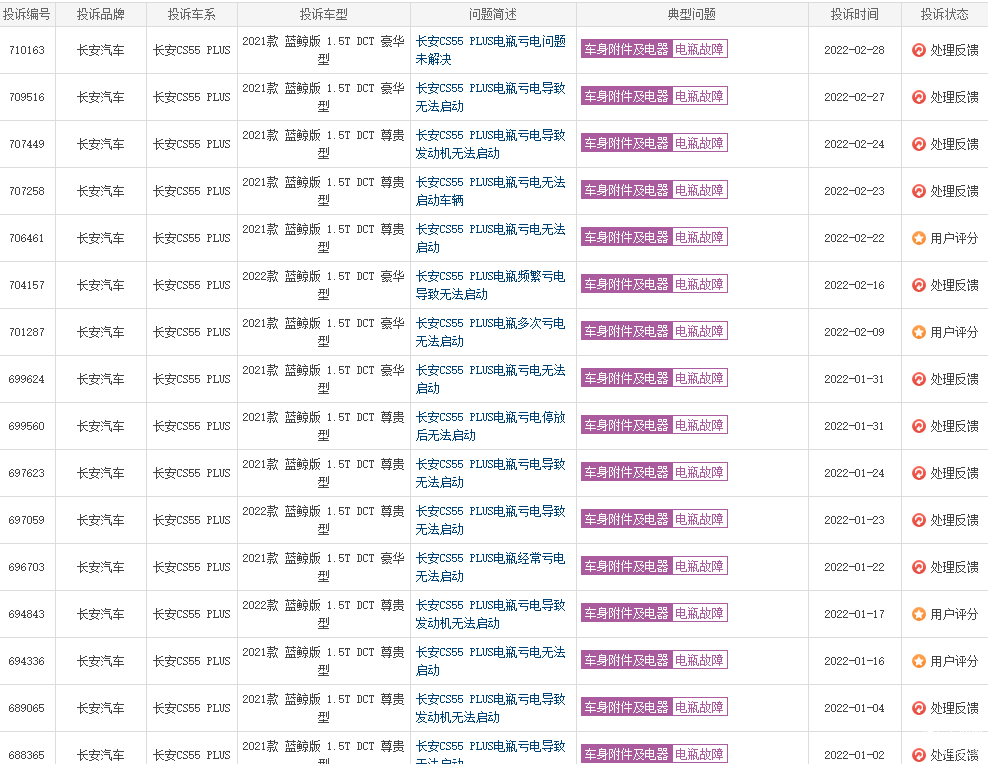This screenshot has width=988, height=764.
Task: Open complaint link for 2022-02-28 entry
Action: pos(491,50)
